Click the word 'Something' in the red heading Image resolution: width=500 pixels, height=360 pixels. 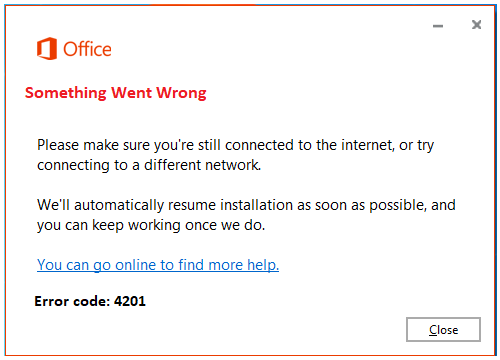(x=66, y=93)
